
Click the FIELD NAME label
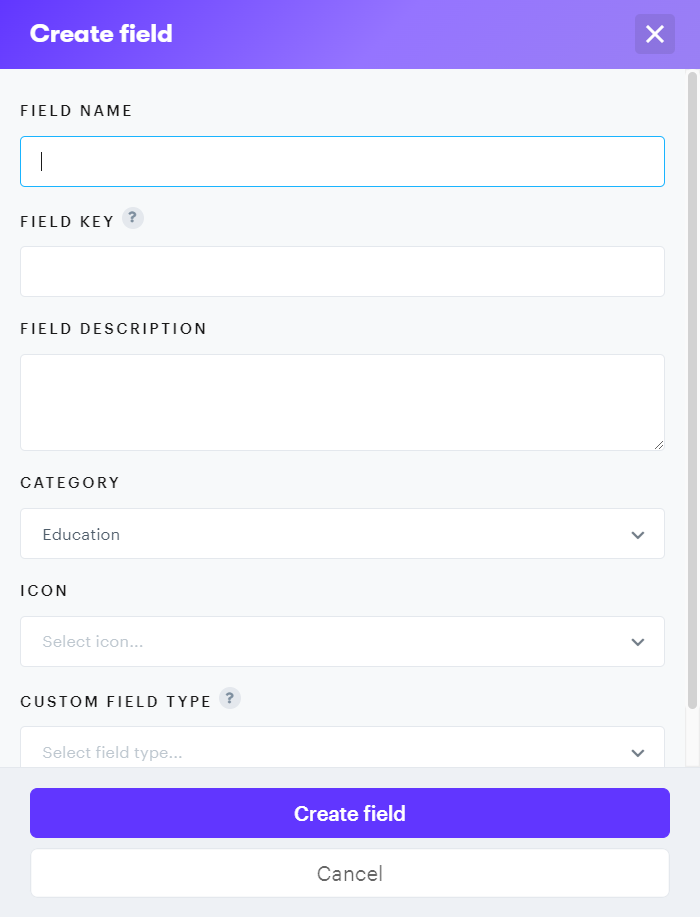[x=76, y=111]
